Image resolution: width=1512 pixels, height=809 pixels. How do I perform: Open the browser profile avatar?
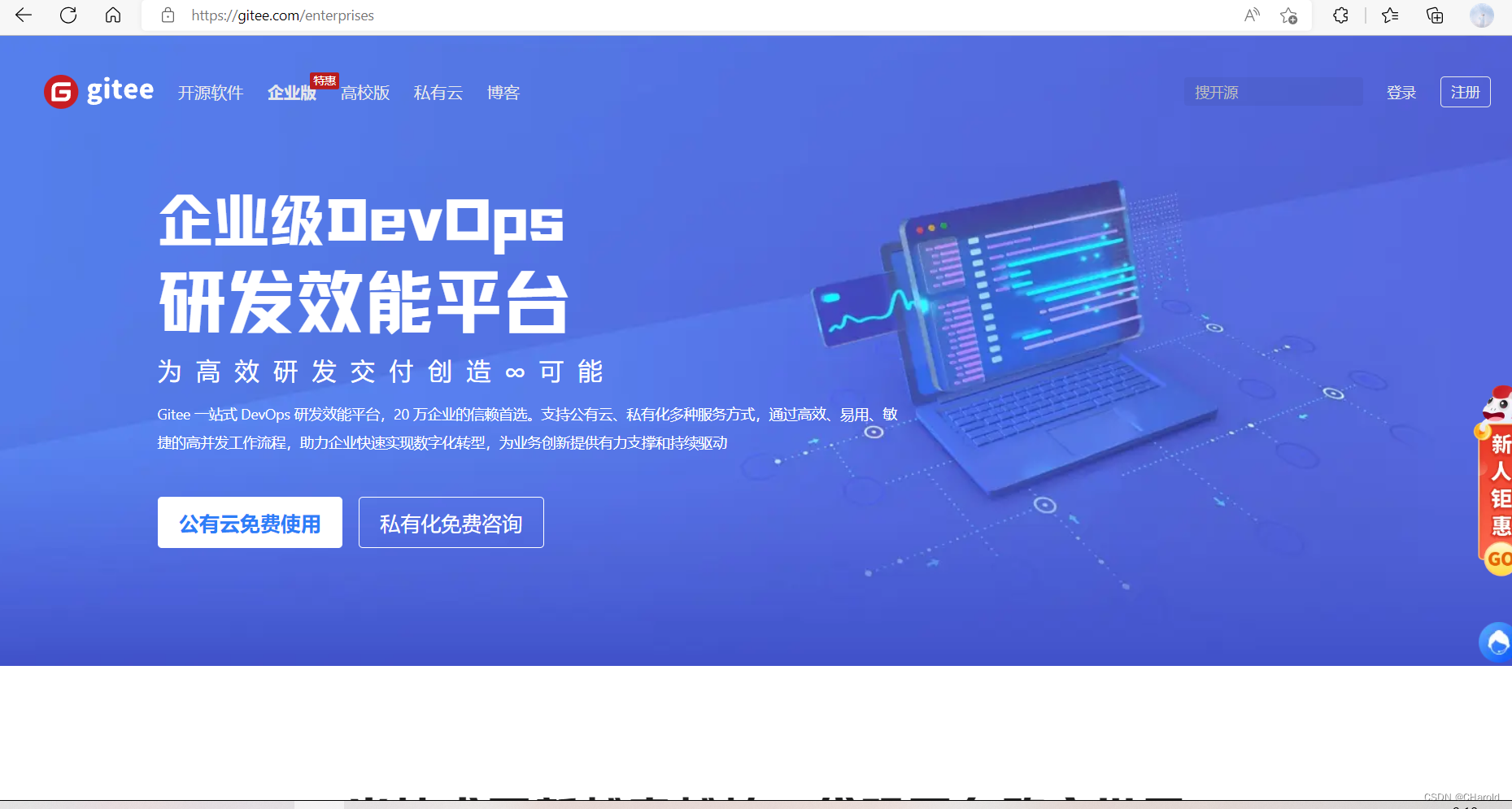pyautogui.click(x=1481, y=15)
